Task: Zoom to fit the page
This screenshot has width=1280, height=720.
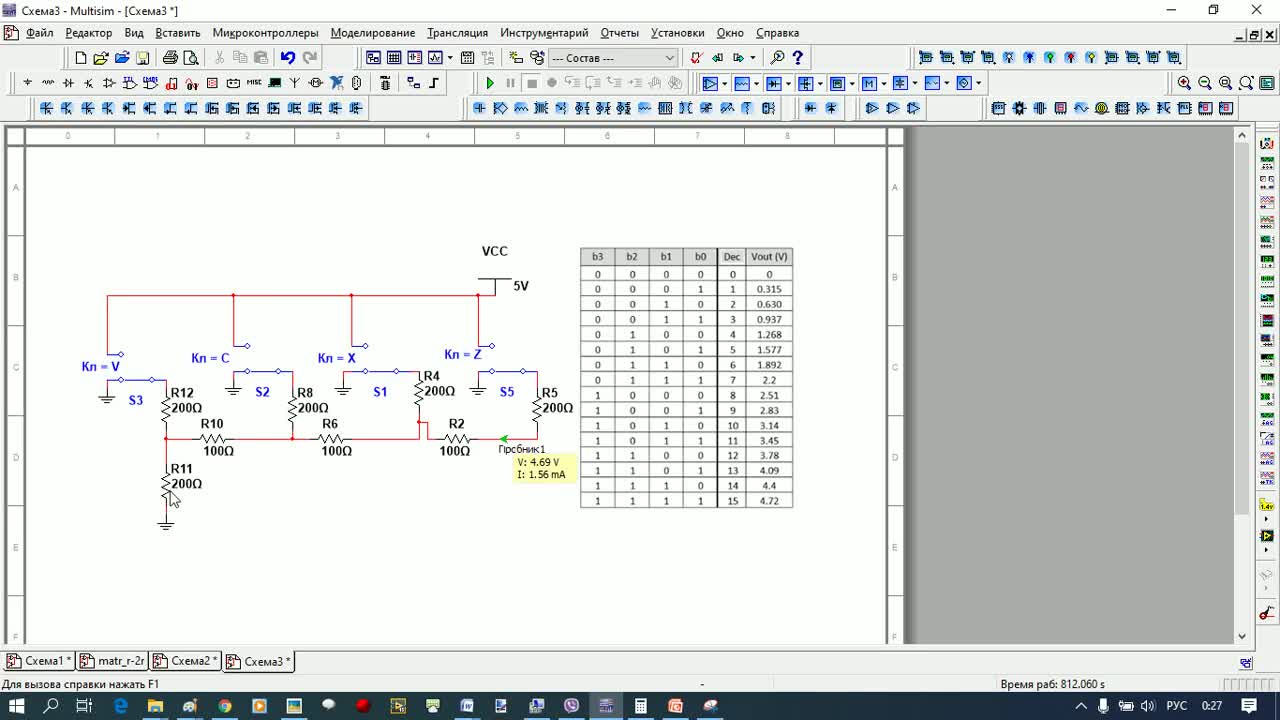Action: coord(1246,83)
